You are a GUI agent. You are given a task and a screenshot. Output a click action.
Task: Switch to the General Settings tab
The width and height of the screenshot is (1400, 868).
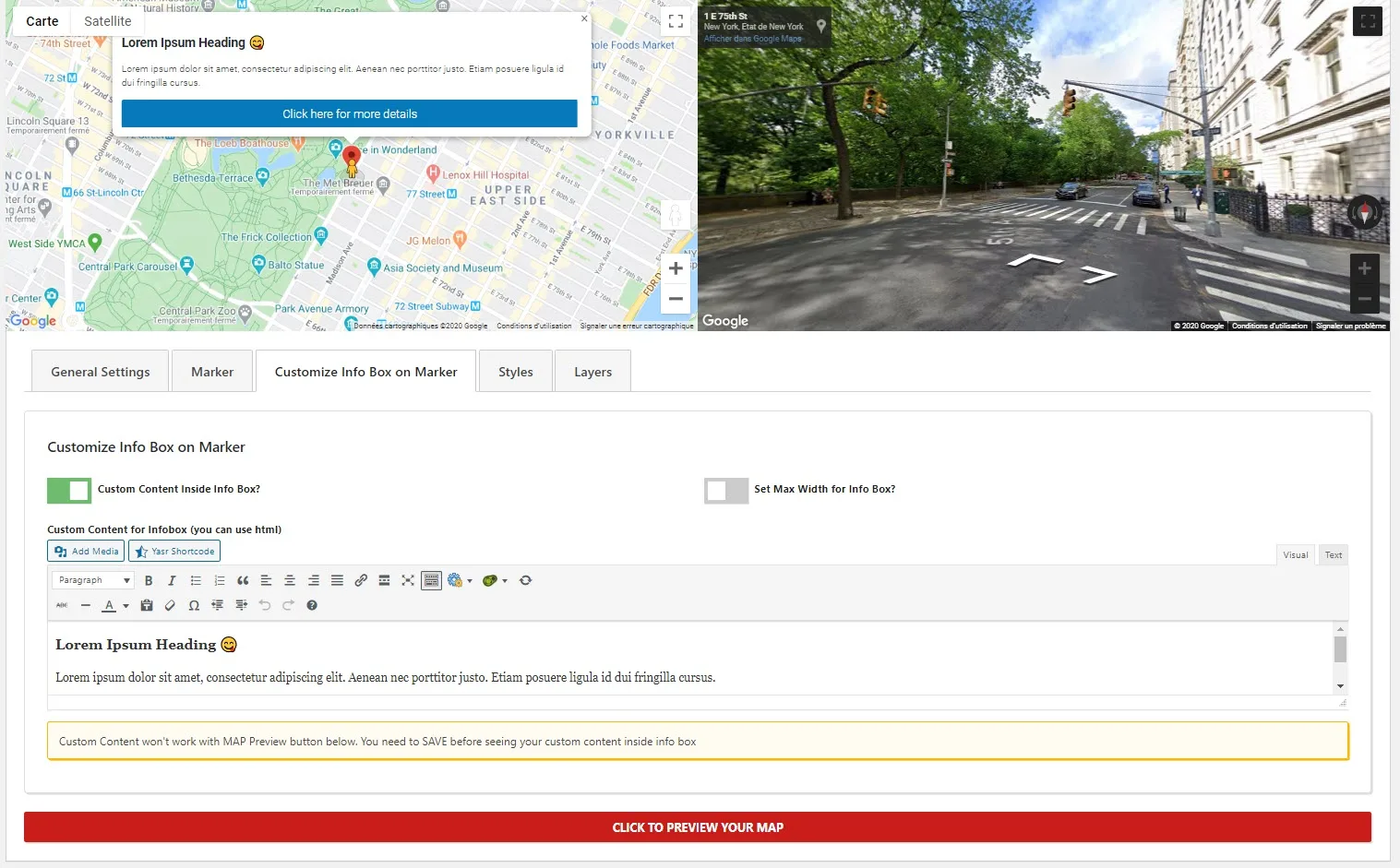pos(101,372)
